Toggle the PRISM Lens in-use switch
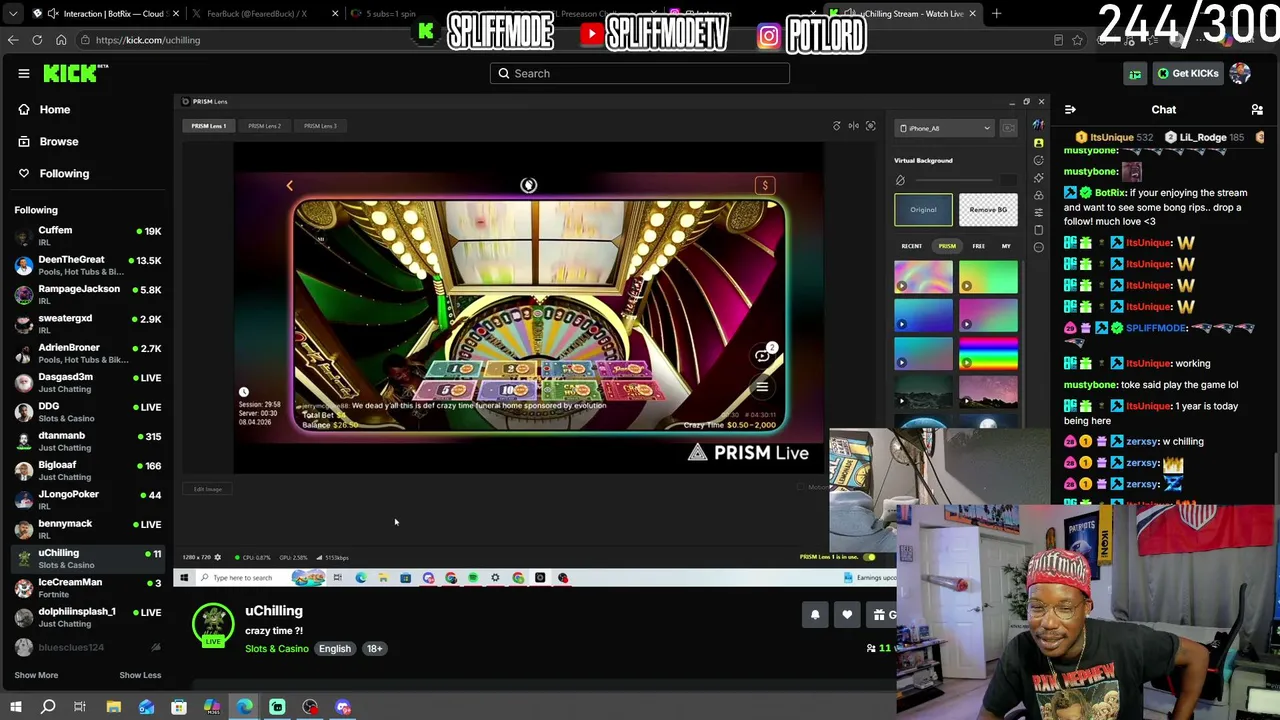The width and height of the screenshot is (1280, 720). 869,557
